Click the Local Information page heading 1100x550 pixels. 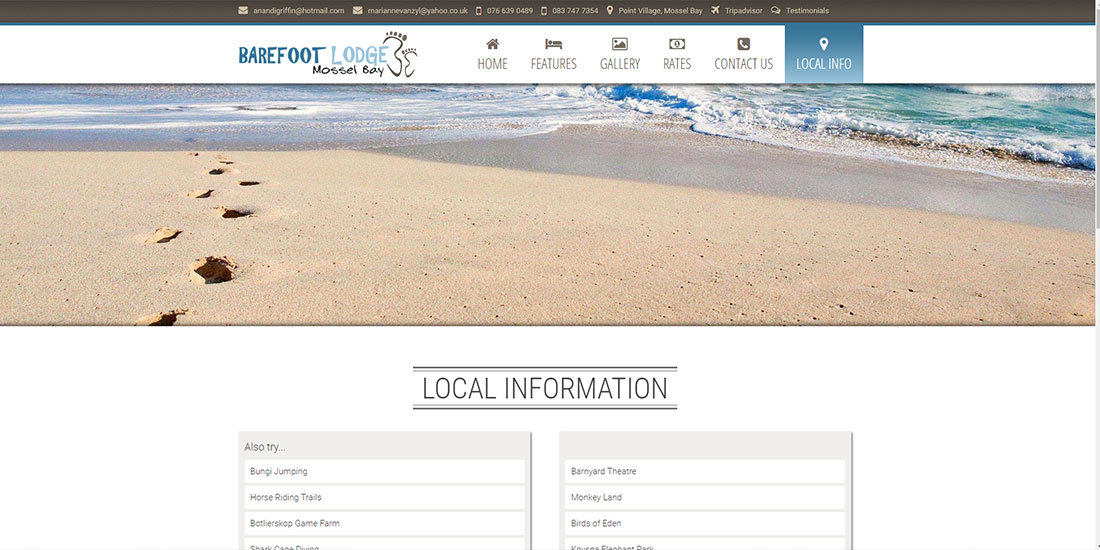point(544,389)
